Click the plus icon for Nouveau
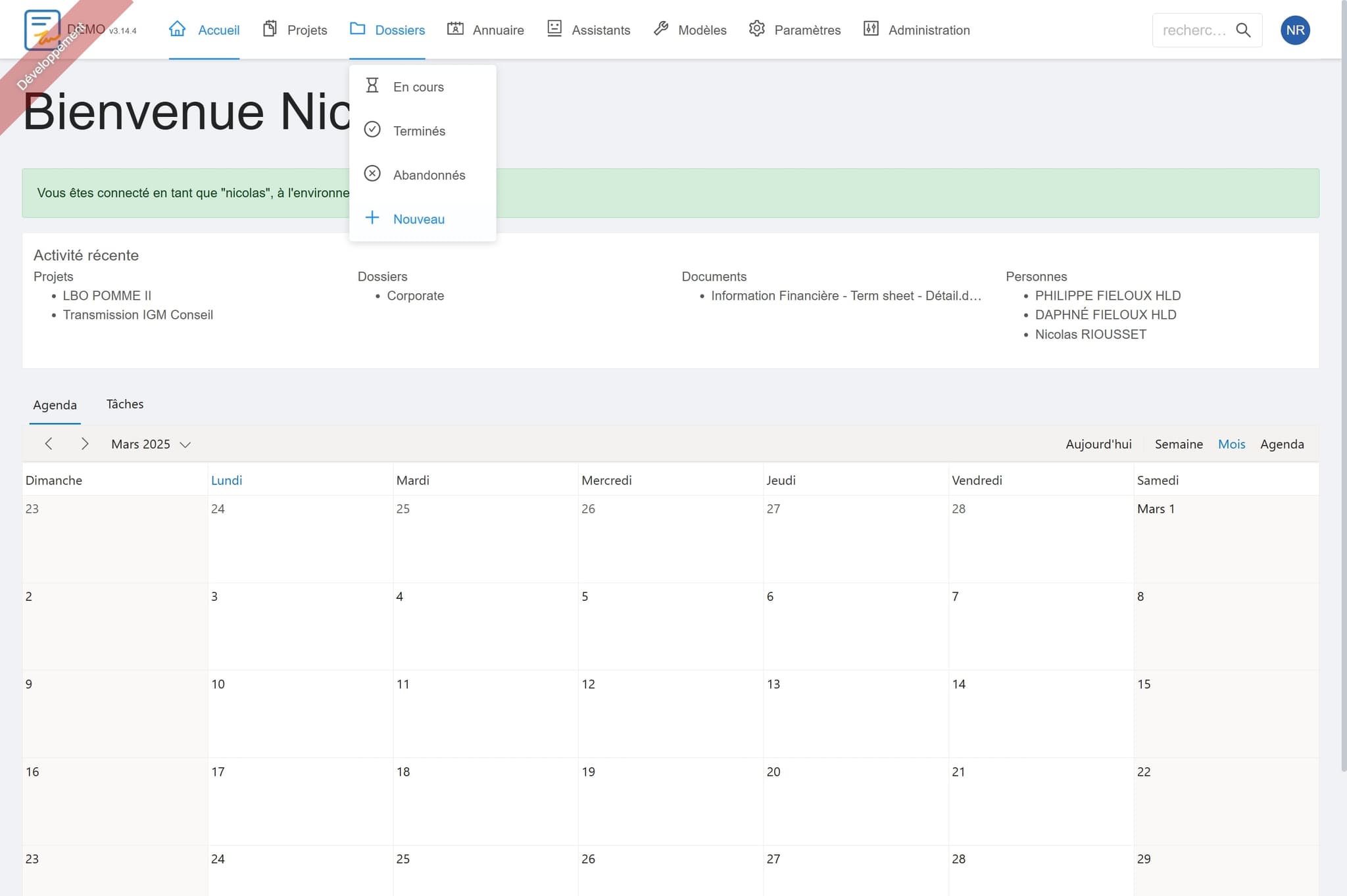The width and height of the screenshot is (1347, 896). pyautogui.click(x=372, y=218)
